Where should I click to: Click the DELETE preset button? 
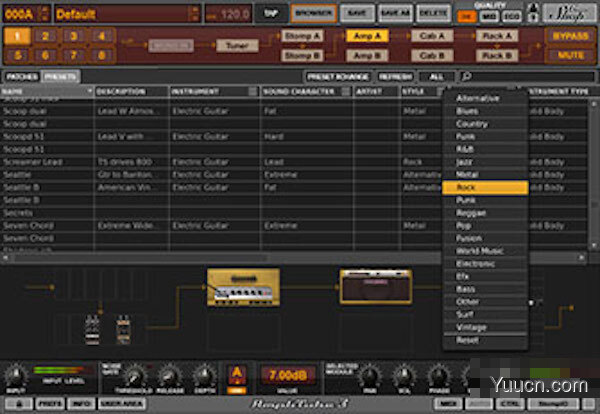point(433,14)
